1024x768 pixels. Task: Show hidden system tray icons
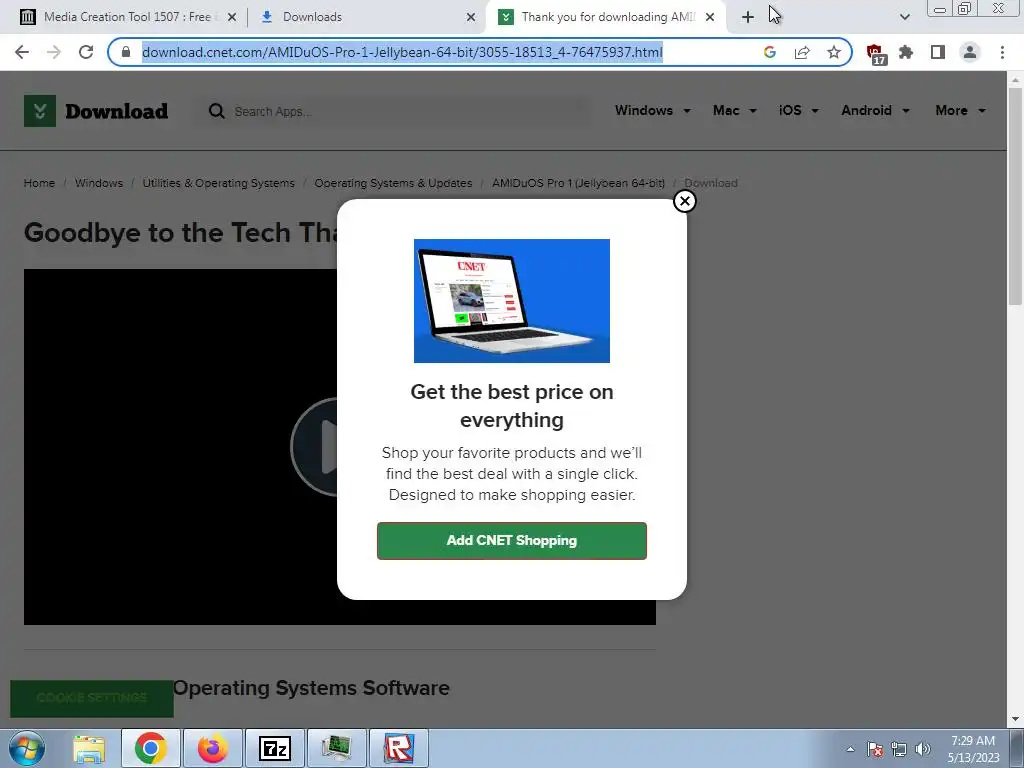tap(850, 749)
